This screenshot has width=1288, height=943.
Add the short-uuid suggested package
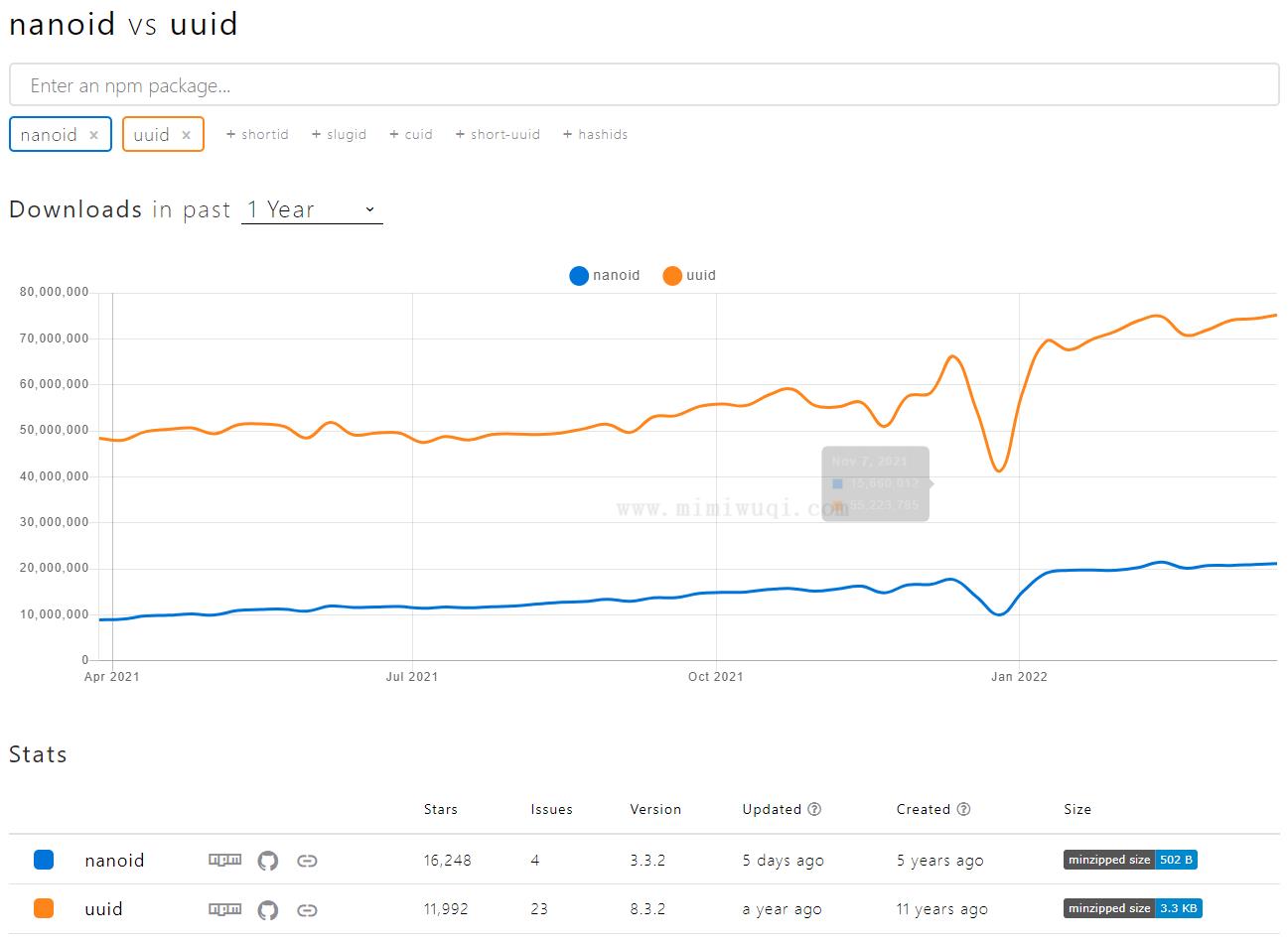click(x=498, y=135)
